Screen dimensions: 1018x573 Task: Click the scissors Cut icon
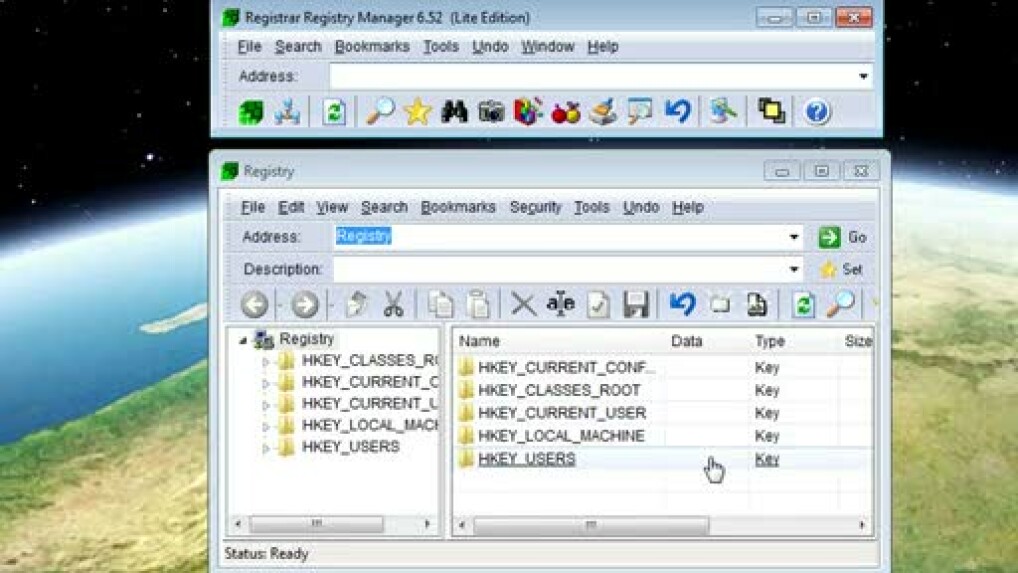(x=393, y=304)
